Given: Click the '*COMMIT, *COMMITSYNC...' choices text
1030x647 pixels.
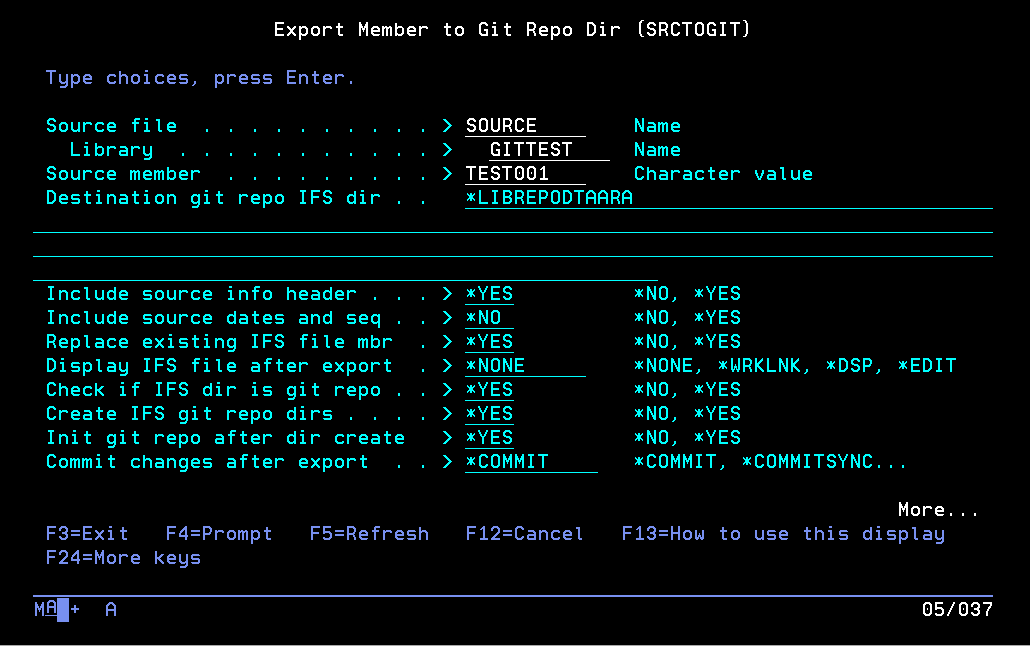Looking at the screenshot, I should coord(770,462).
